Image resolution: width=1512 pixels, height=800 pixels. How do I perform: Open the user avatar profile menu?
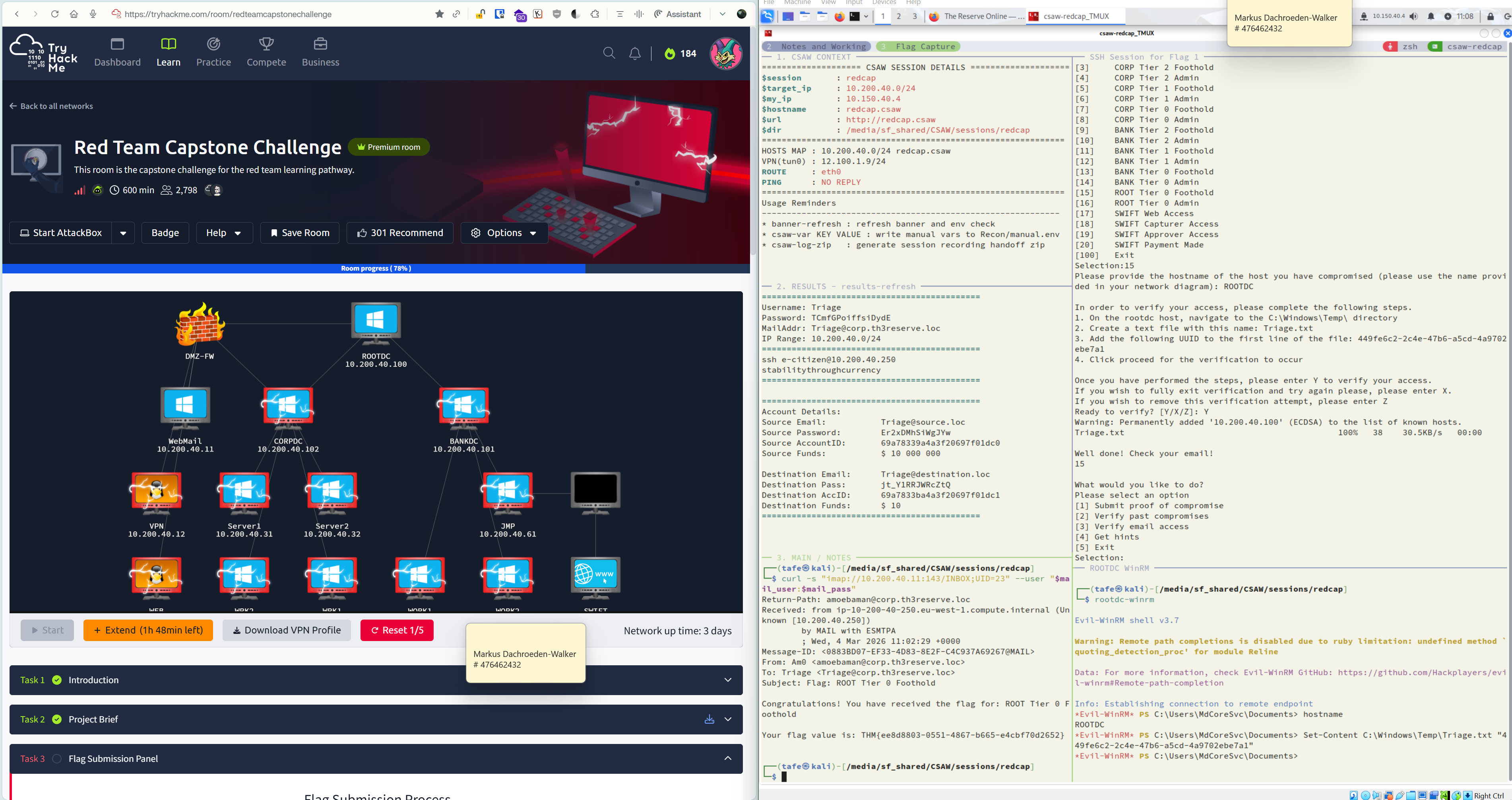[725, 53]
